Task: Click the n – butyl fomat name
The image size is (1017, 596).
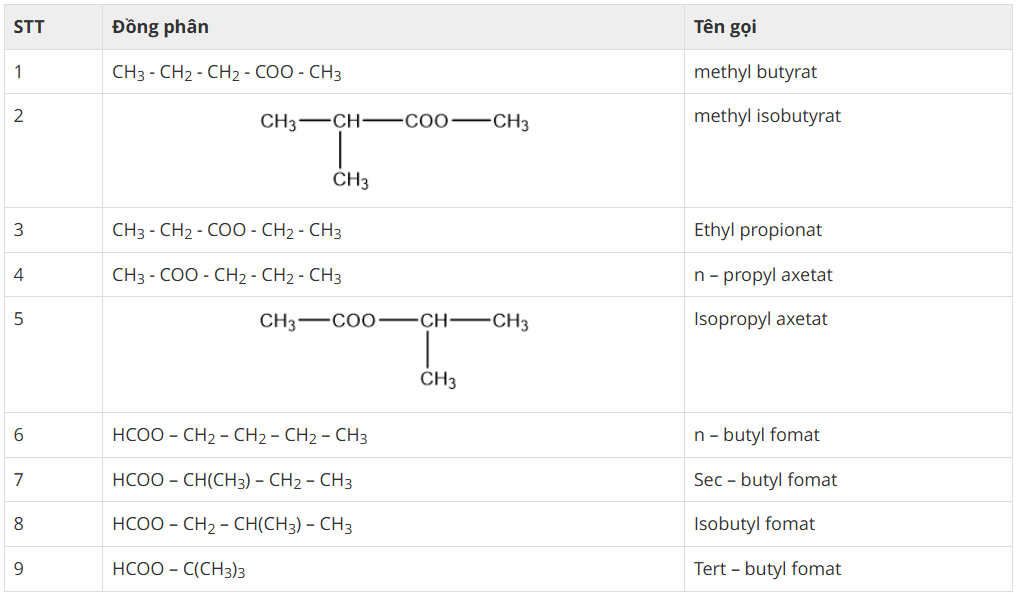Action: [756, 435]
